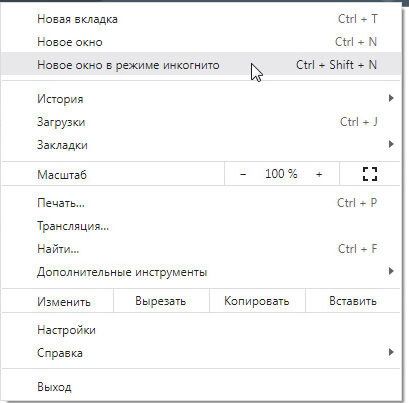This screenshot has width=409, height=403.
Task: Open the История submenu
Action: coord(201,99)
